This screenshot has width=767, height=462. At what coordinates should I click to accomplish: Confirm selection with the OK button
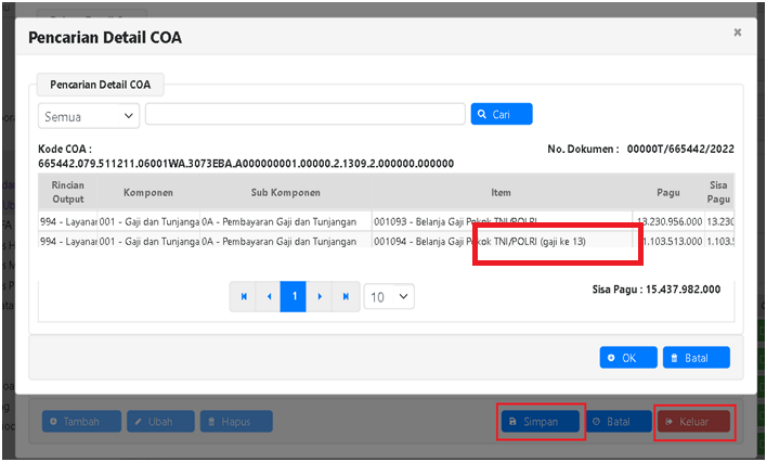click(628, 358)
